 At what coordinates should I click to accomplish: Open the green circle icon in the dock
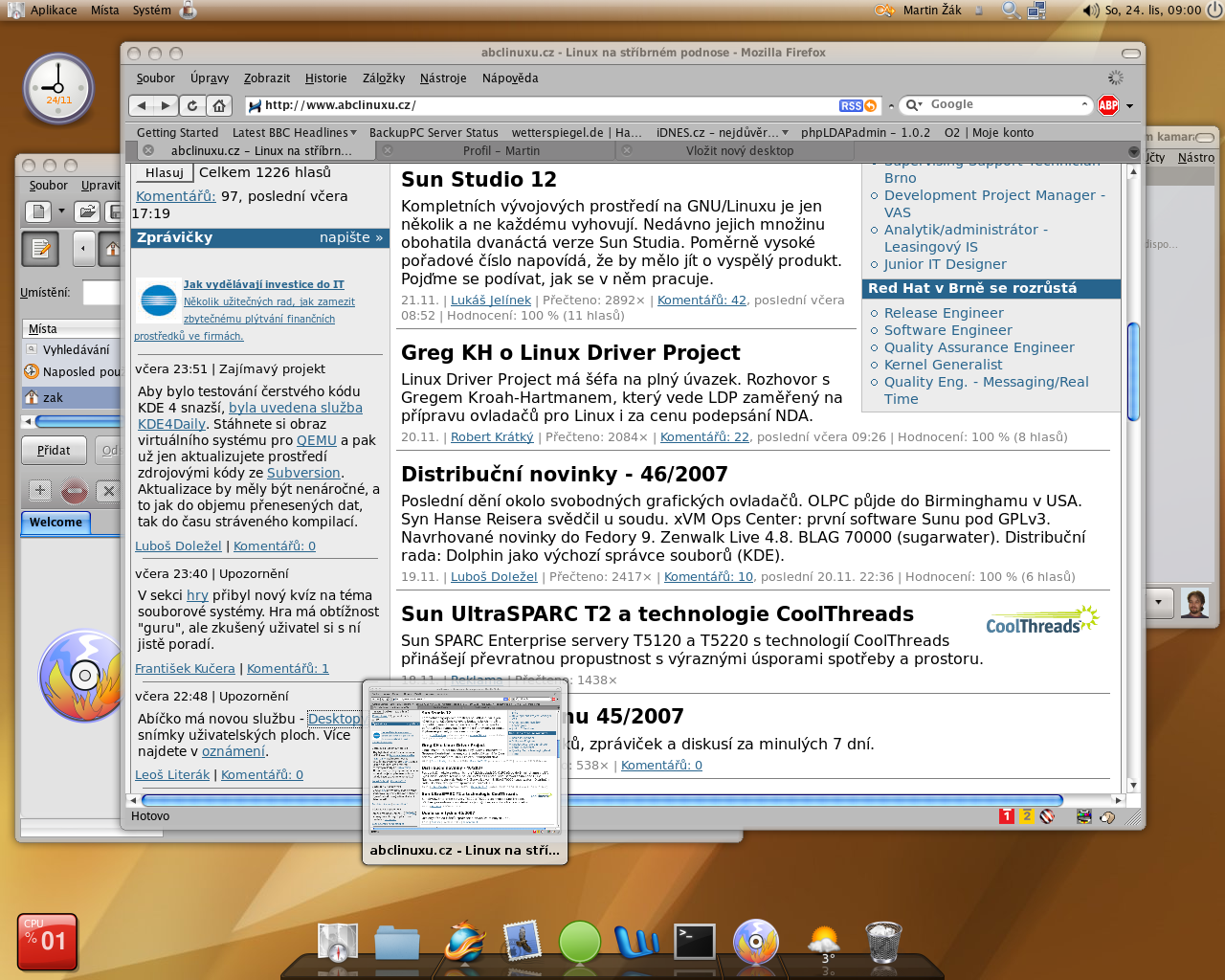579,942
